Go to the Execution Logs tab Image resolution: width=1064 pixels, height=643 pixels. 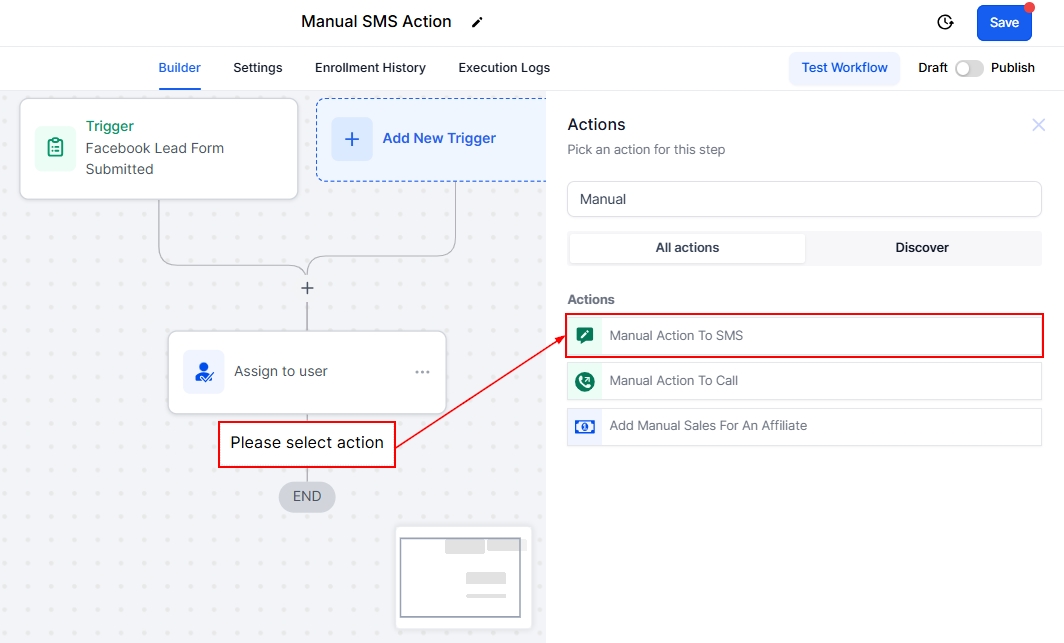(504, 68)
